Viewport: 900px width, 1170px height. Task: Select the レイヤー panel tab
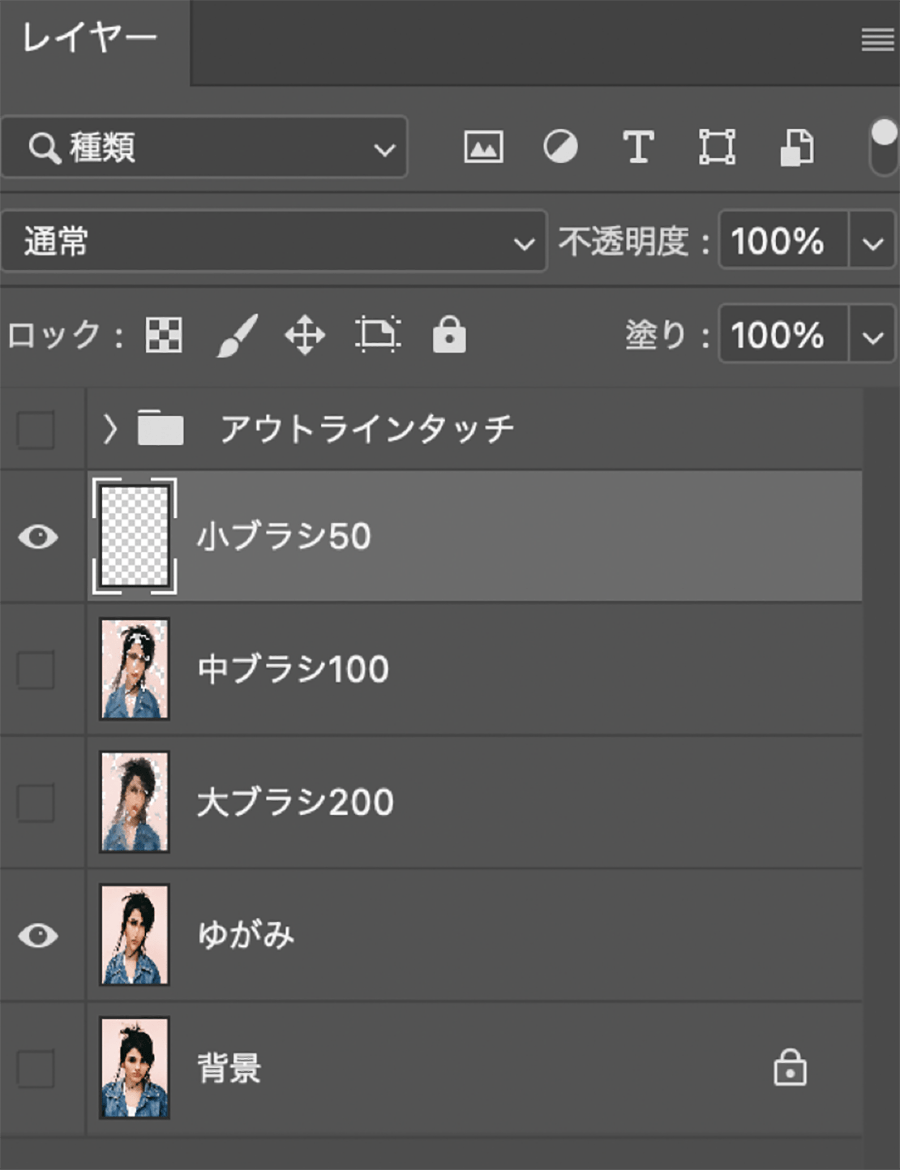tap(90, 40)
